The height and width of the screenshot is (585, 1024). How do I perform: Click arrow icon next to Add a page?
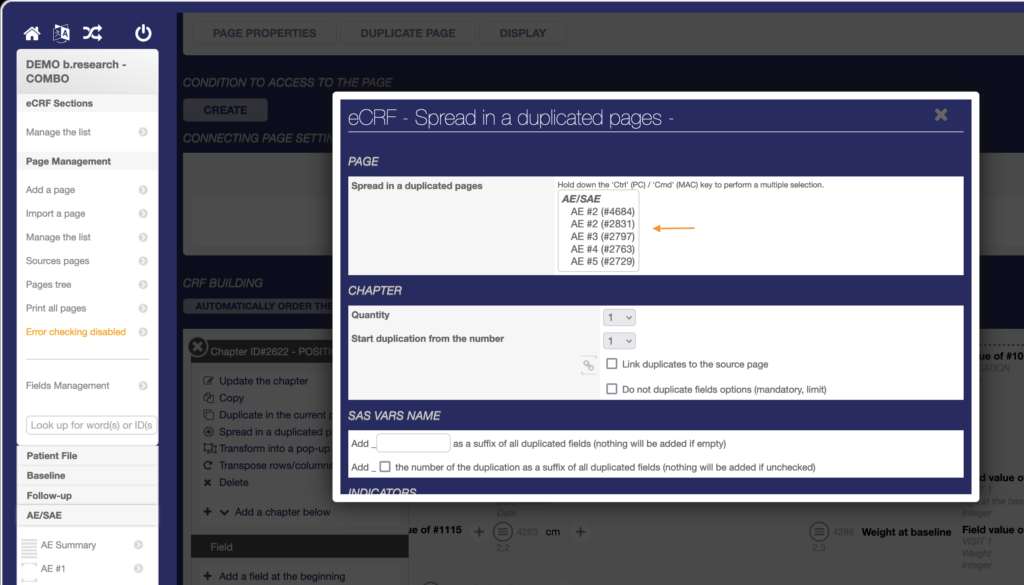pyautogui.click(x=143, y=190)
